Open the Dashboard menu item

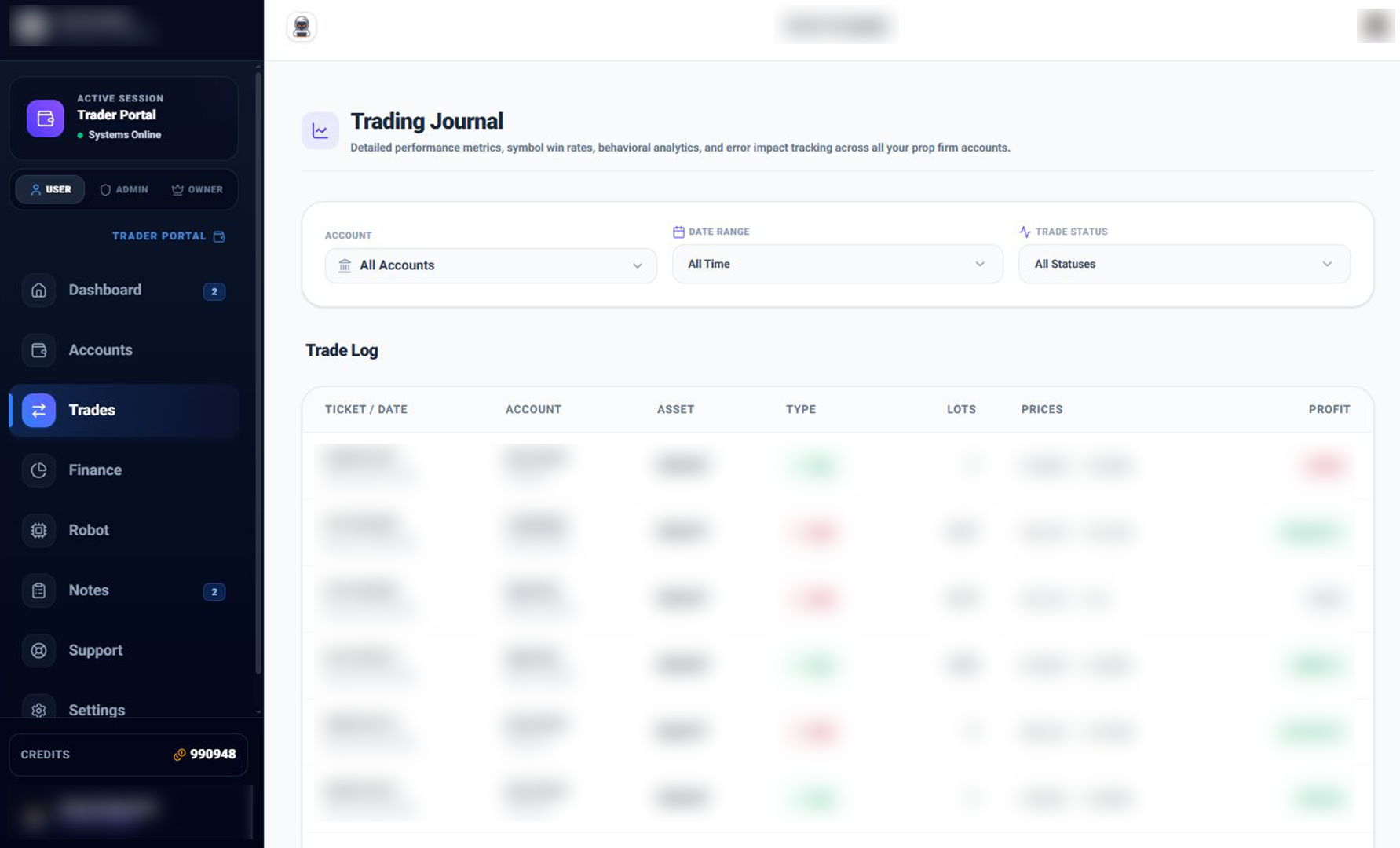click(124, 291)
